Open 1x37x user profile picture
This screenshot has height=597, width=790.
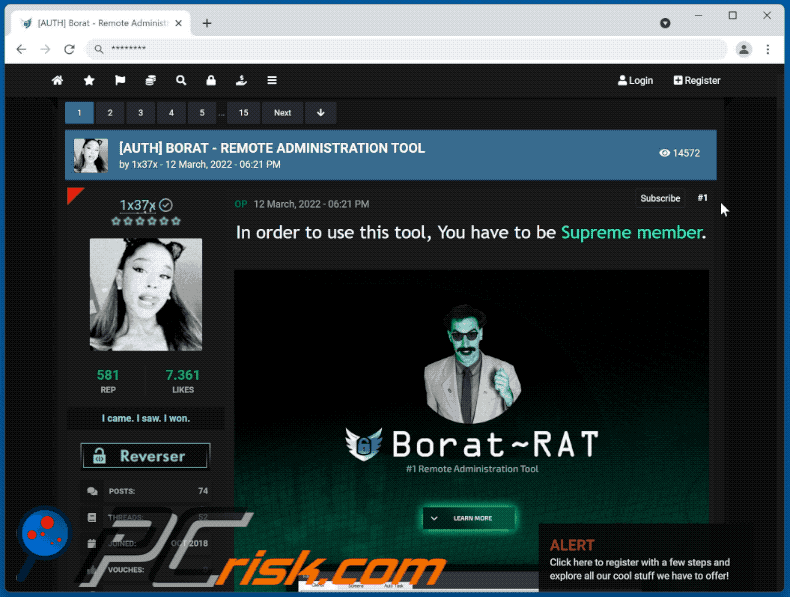tap(146, 294)
